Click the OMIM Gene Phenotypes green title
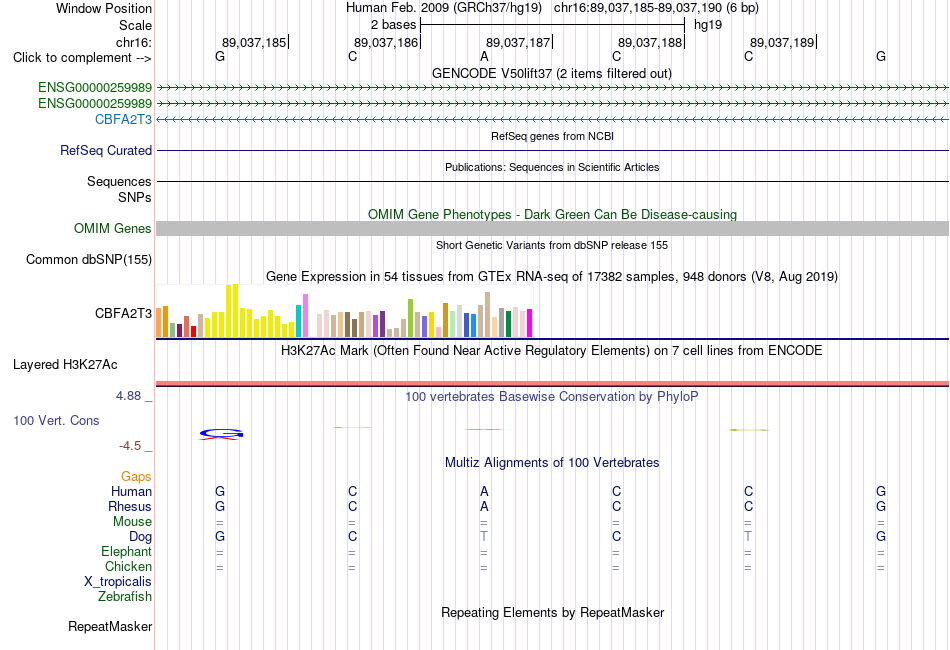This screenshot has height=650, width=950. [x=552, y=214]
